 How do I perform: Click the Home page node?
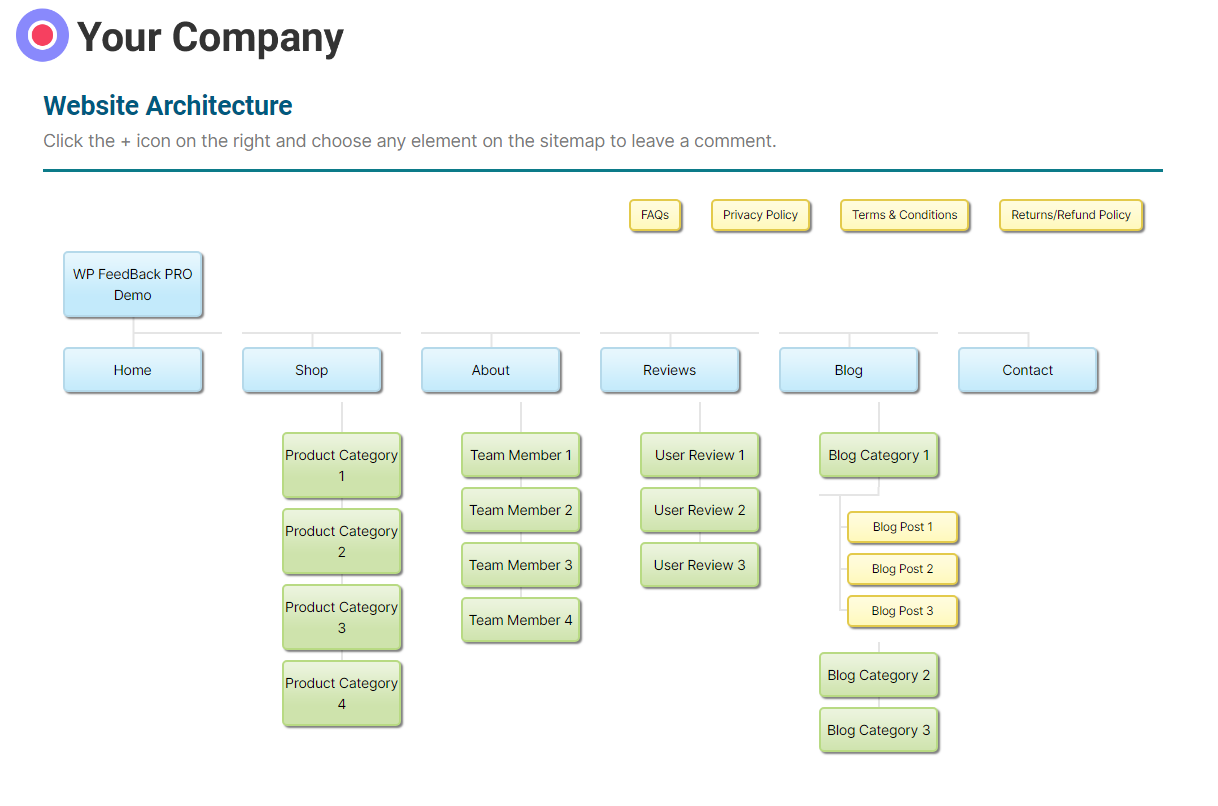pos(133,370)
